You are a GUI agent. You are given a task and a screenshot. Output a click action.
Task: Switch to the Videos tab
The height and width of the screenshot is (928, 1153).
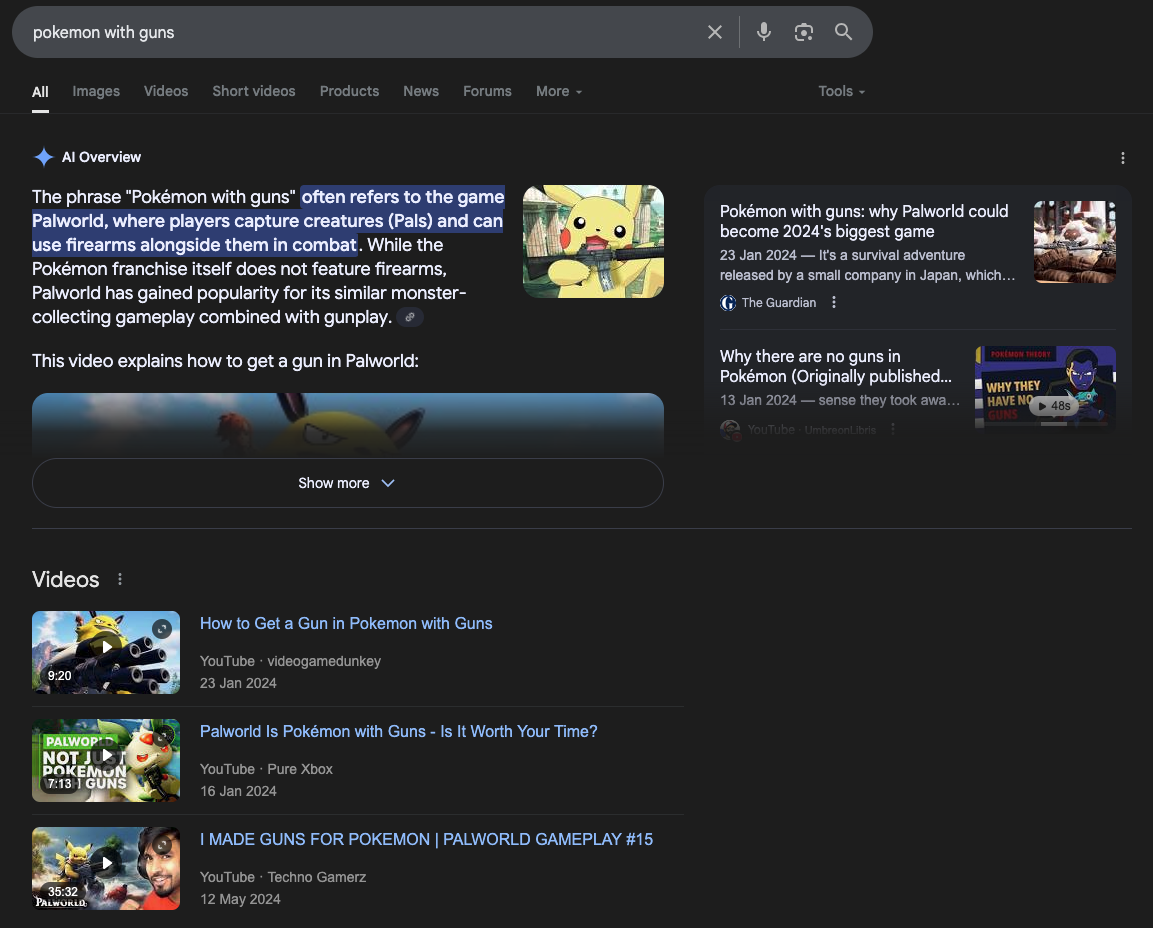pyautogui.click(x=165, y=91)
